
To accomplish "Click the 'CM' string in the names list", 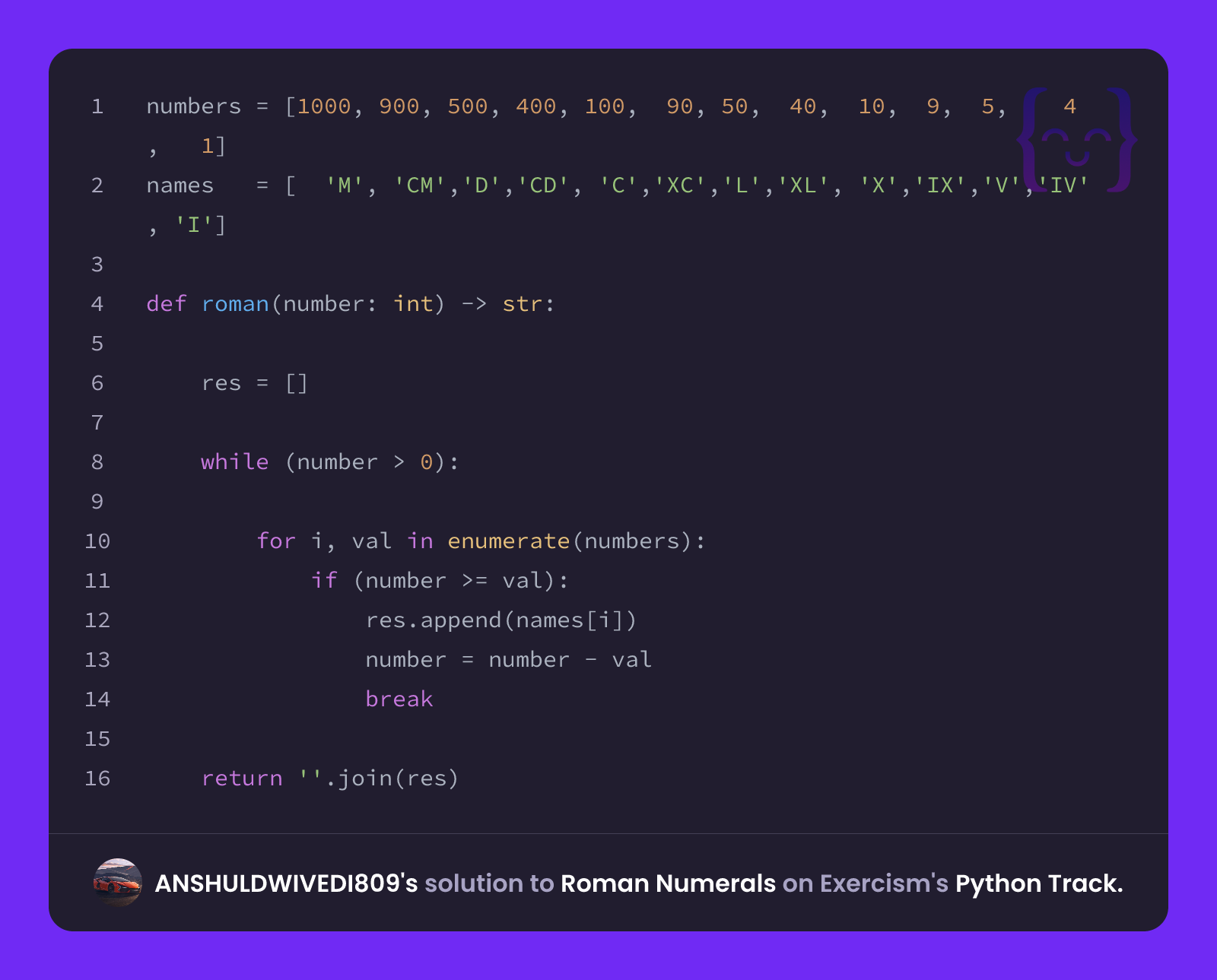I will 420,186.
